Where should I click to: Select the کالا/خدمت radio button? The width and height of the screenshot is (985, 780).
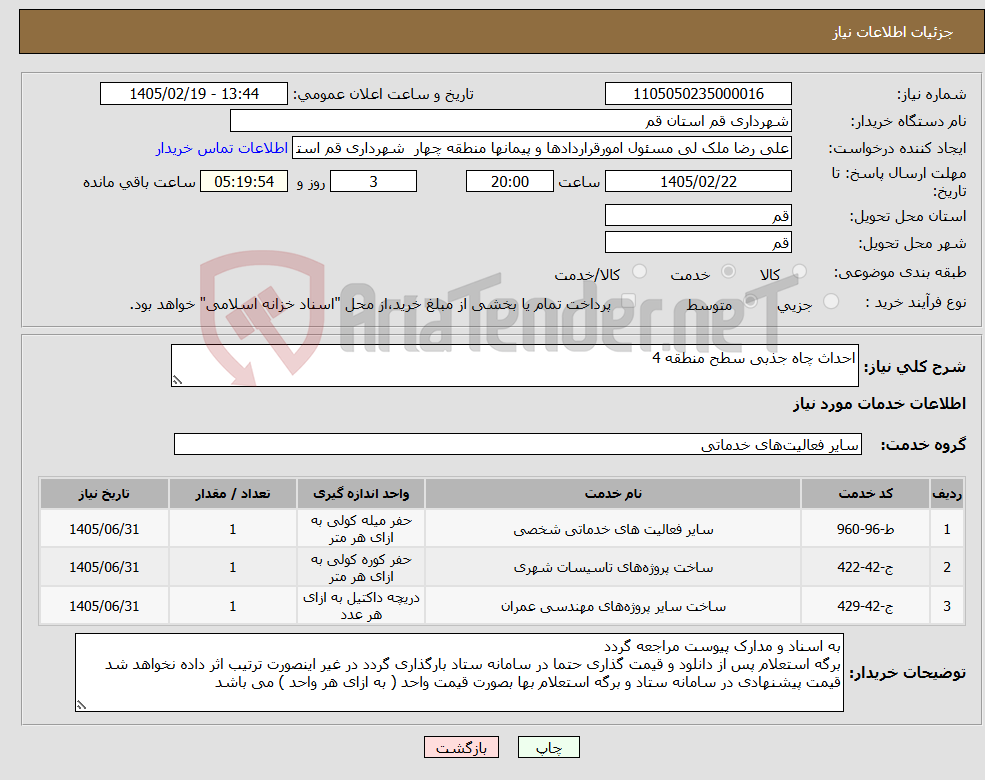(639, 271)
